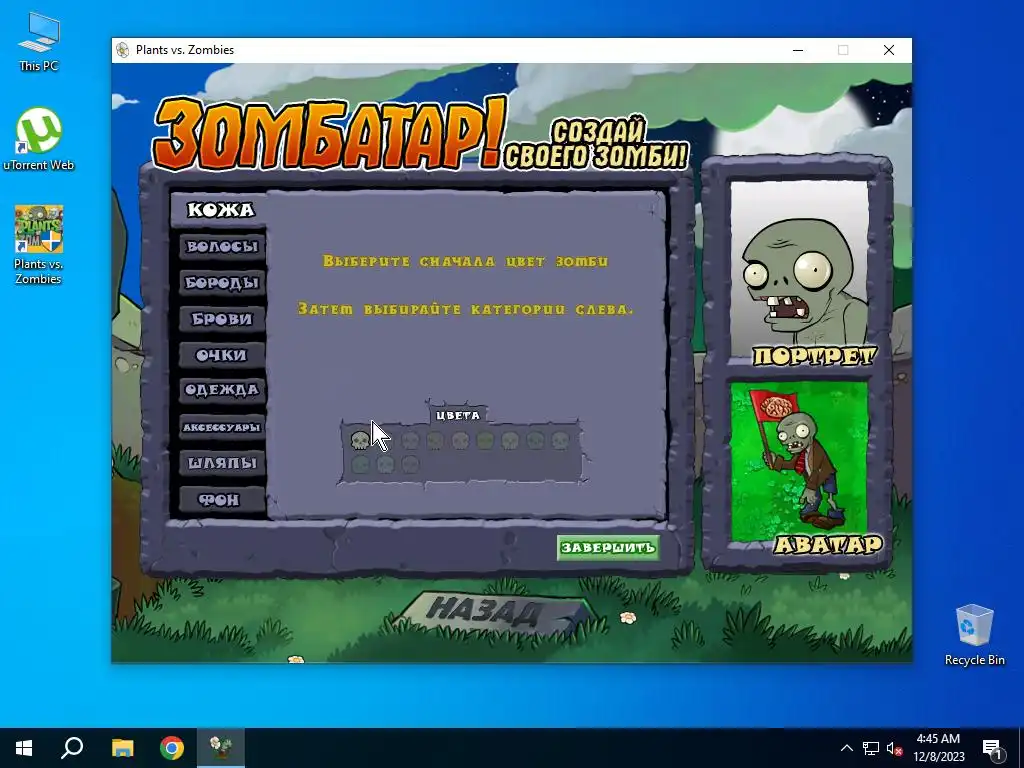Click the Recycle Bin desktop icon
This screenshot has width=1024, height=768.
(974, 635)
